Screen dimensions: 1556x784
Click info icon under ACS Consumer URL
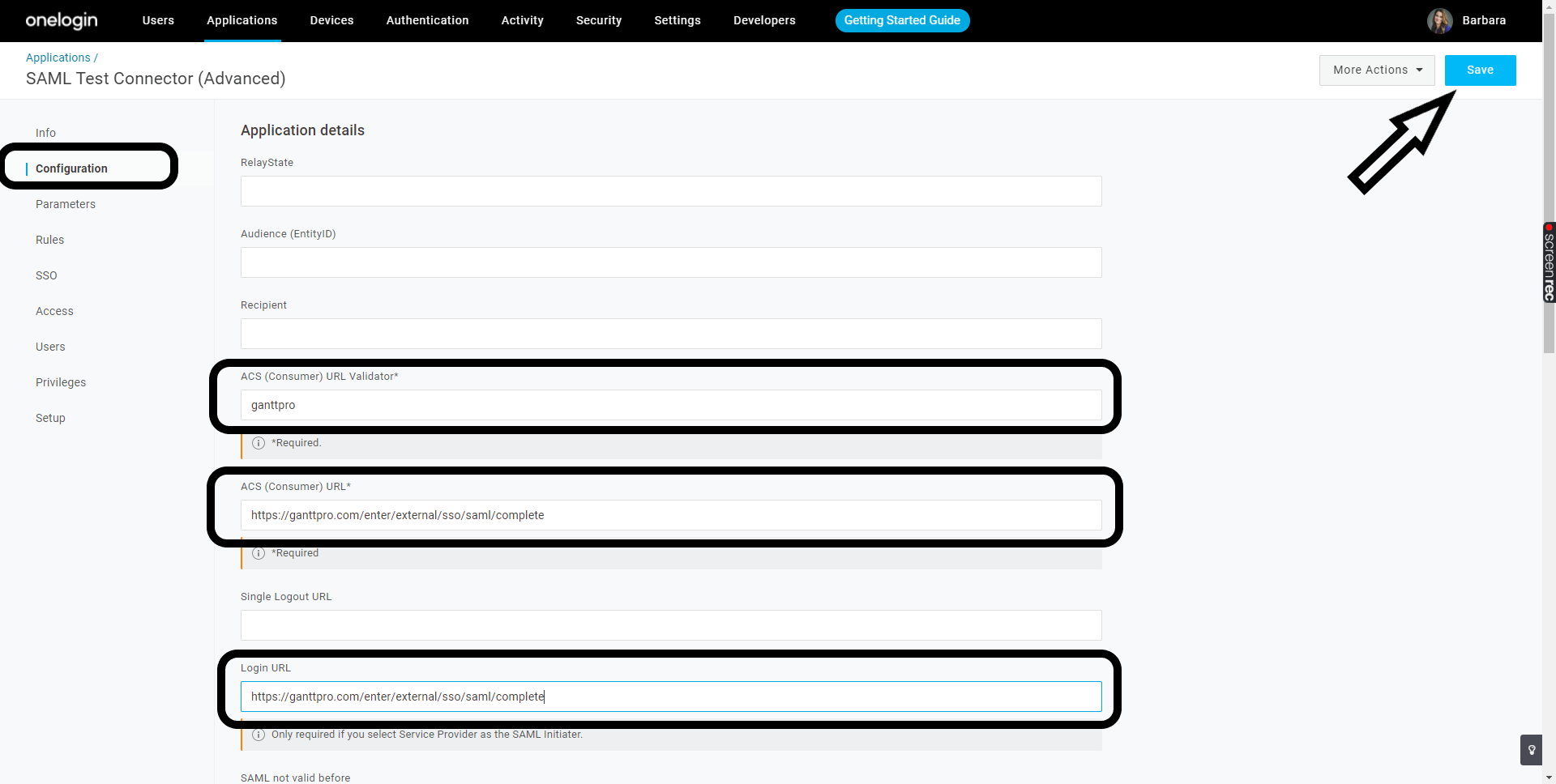(x=259, y=553)
